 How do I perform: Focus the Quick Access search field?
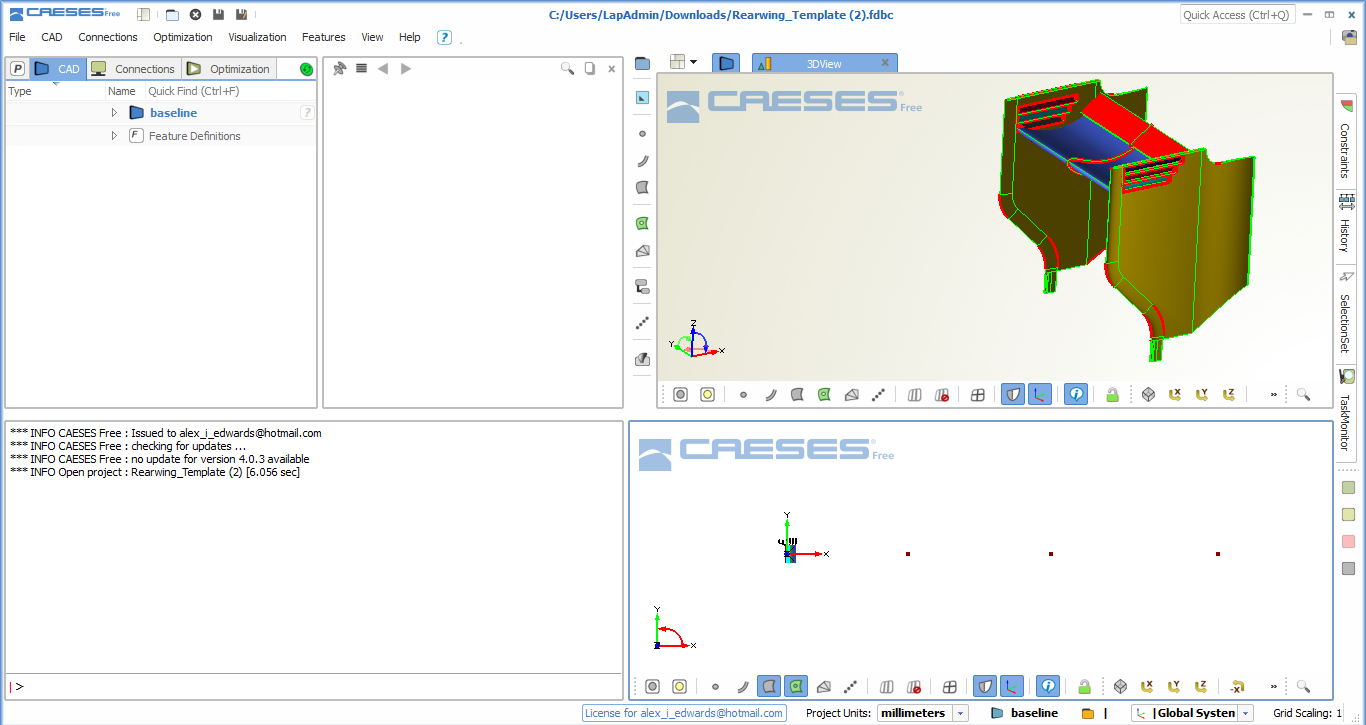click(x=1238, y=15)
